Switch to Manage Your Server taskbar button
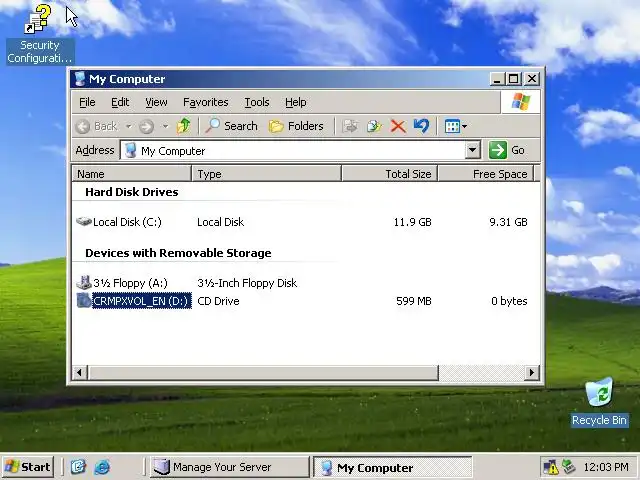The width and height of the screenshot is (640, 480). click(x=229, y=467)
